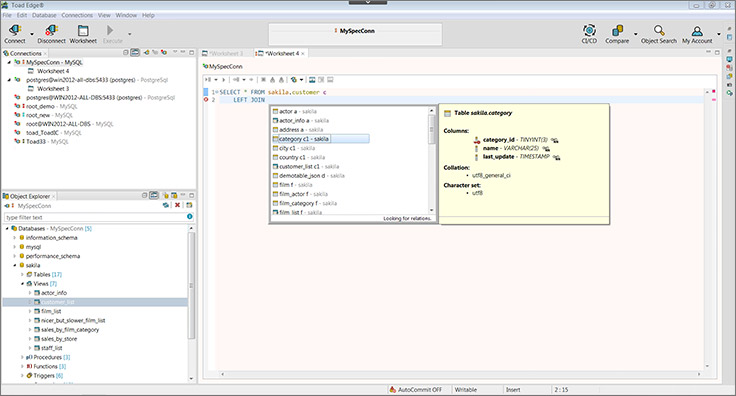Open the Window menu
736x396 pixels.
126,15
